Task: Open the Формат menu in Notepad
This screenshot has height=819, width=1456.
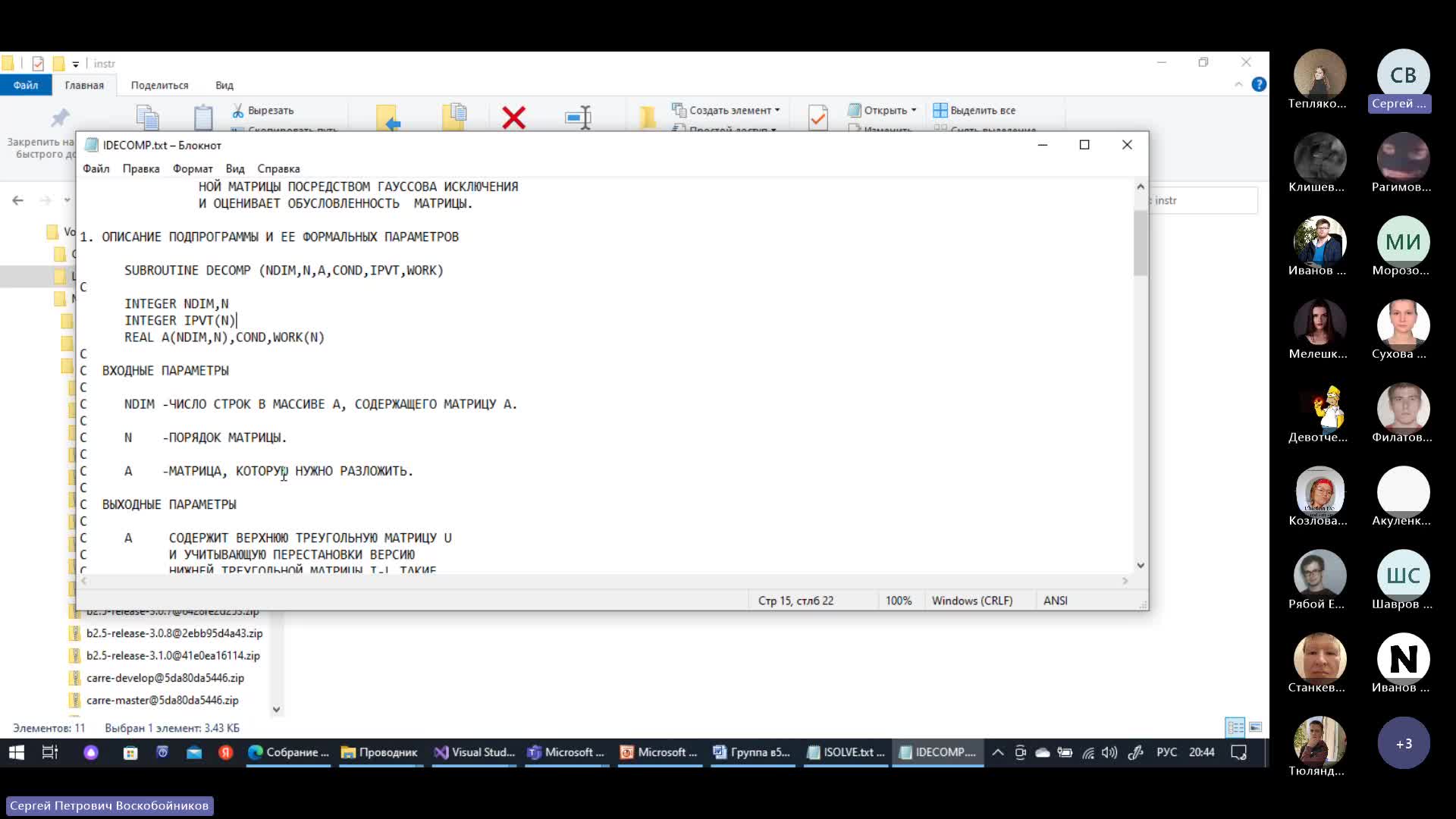Action: pos(193,168)
